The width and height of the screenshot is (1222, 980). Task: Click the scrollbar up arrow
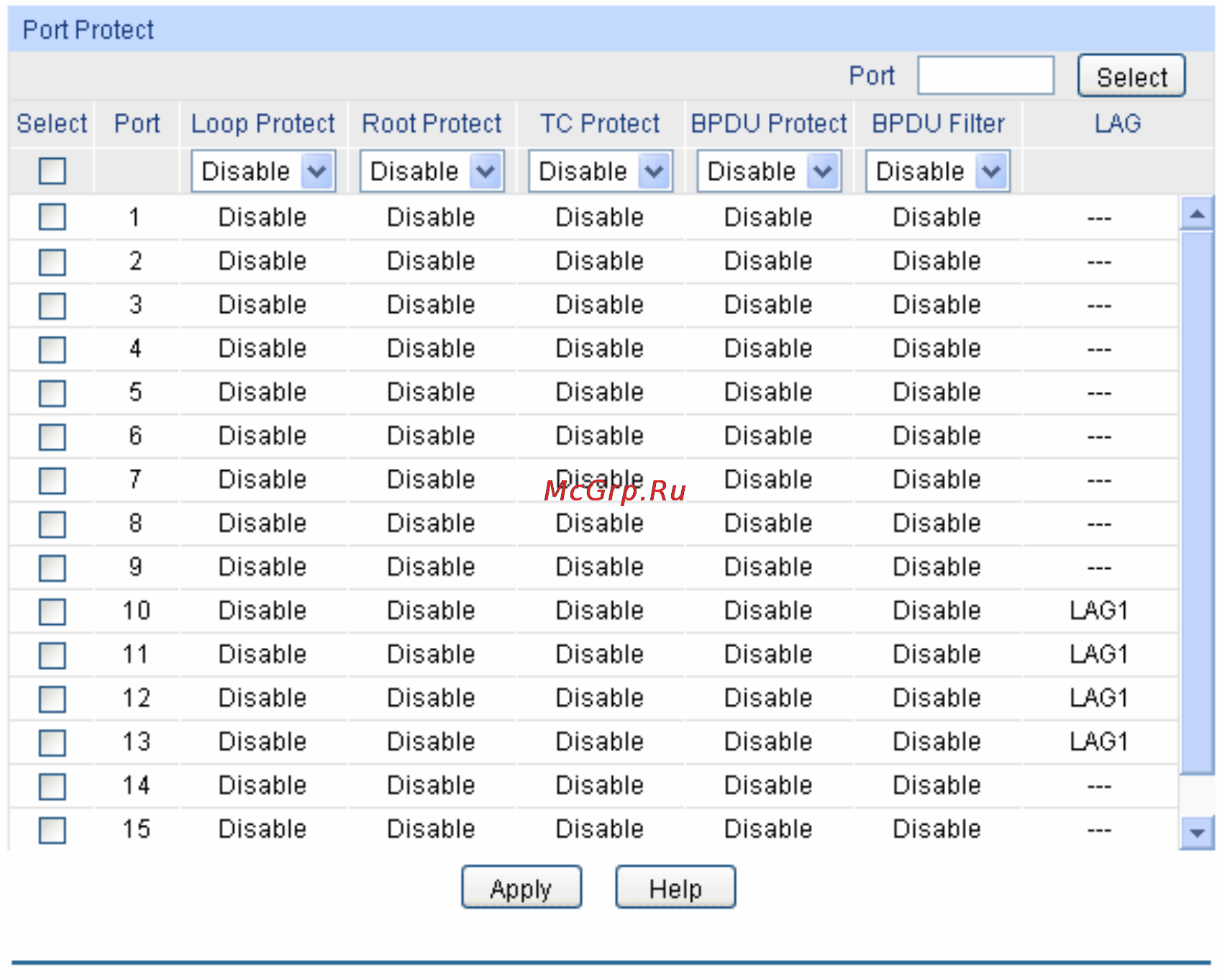coord(1198,214)
